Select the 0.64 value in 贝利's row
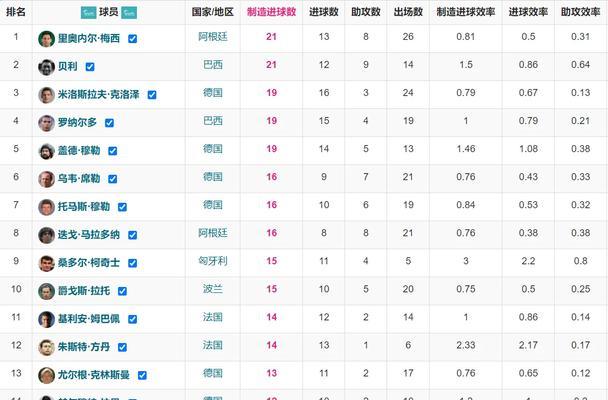The width and height of the screenshot is (608, 400). tap(580, 65)
